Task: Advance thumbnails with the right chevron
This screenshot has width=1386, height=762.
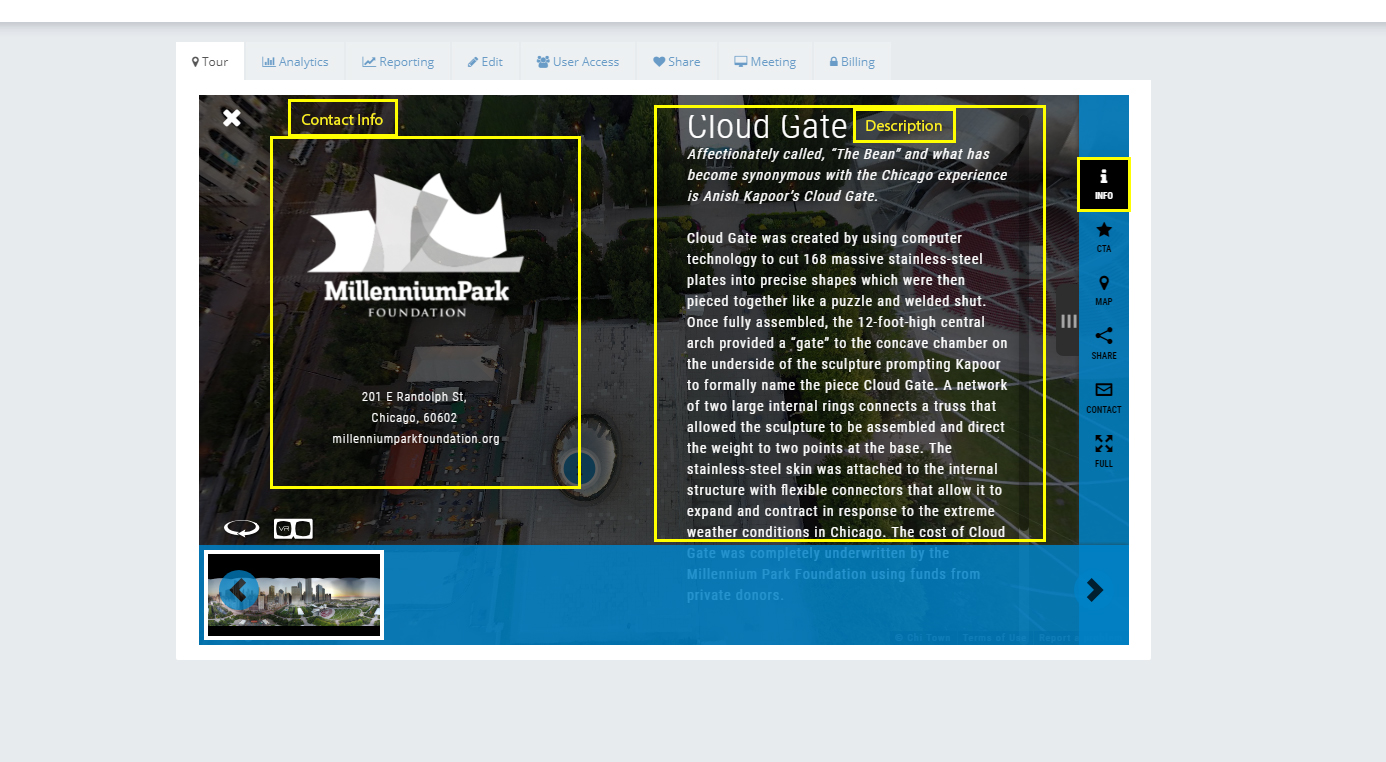Action: pyautogui.click(x=1095, y=590)
